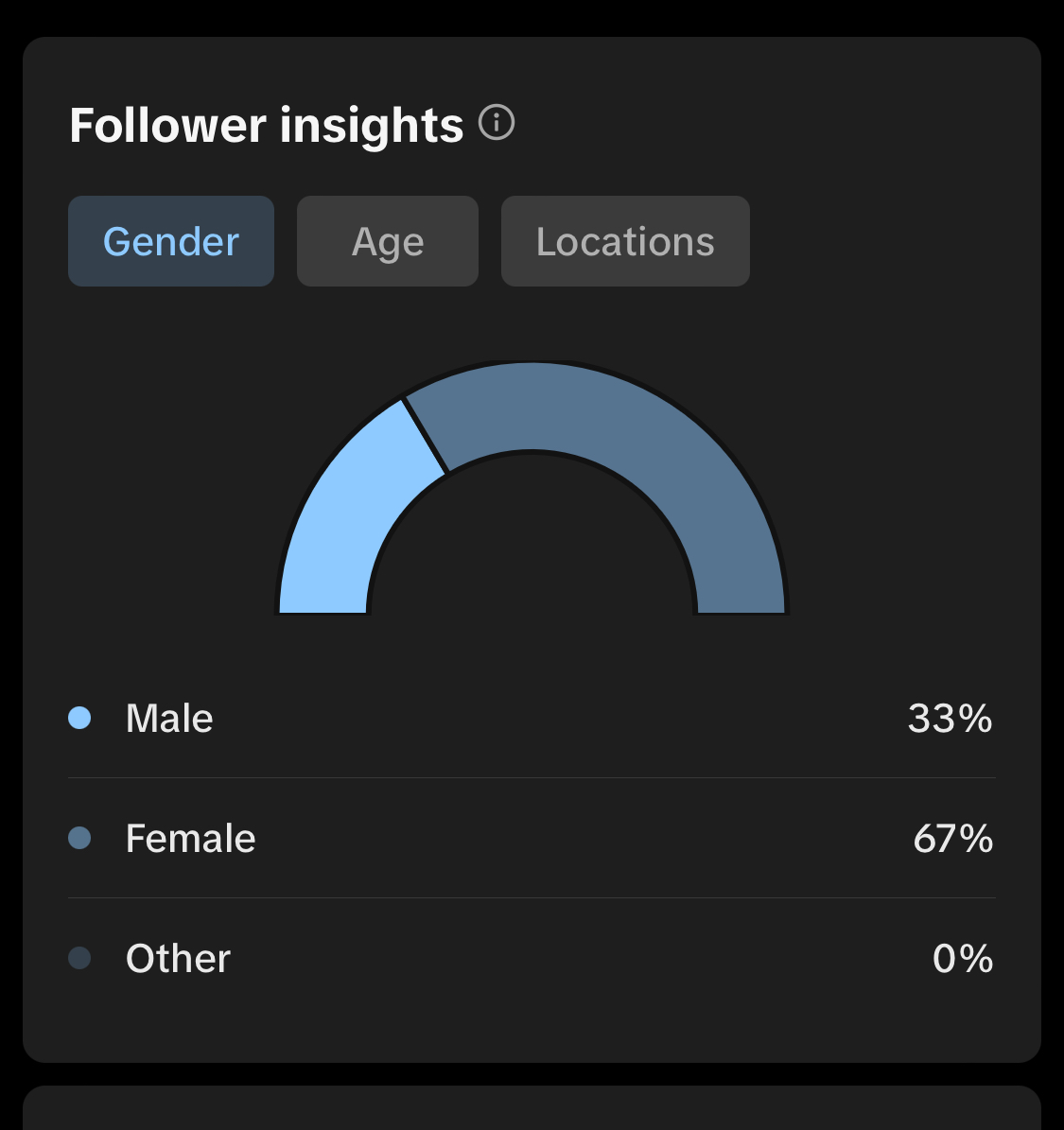This screenshot has height=1130, width=1064.
Task: Click the Male light-blue legend dot
Action: 79,718
